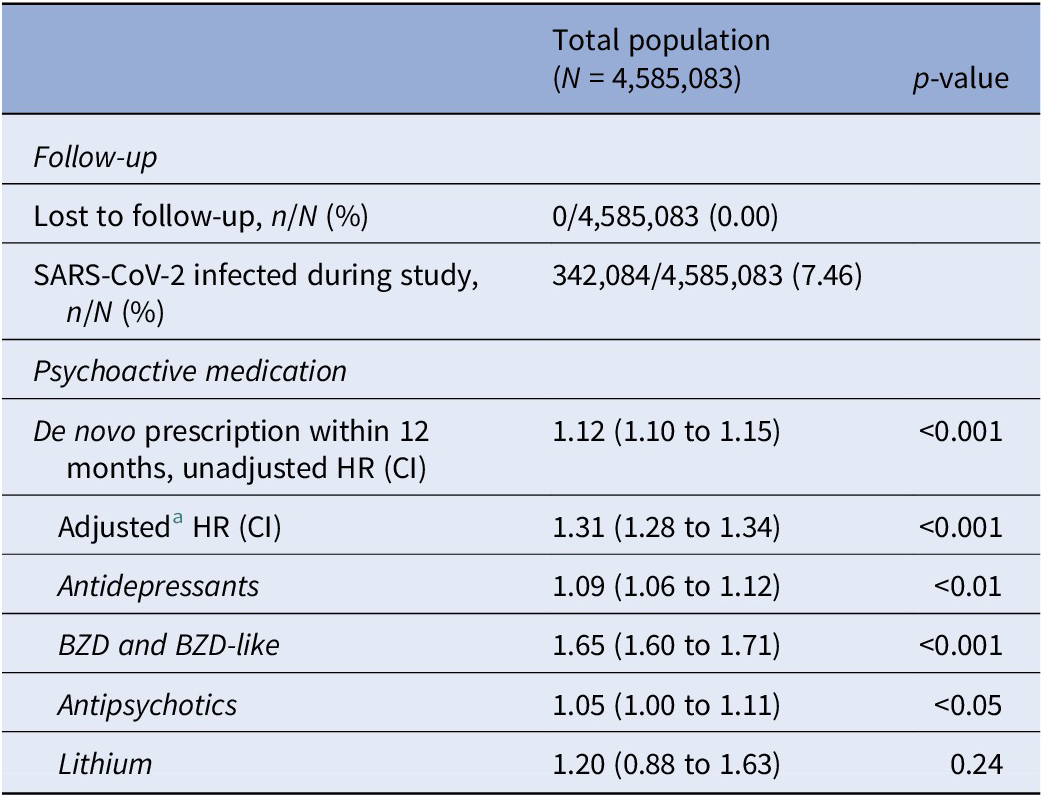Click the 'De novo prescription within 12 months' label

click(232, 447)
